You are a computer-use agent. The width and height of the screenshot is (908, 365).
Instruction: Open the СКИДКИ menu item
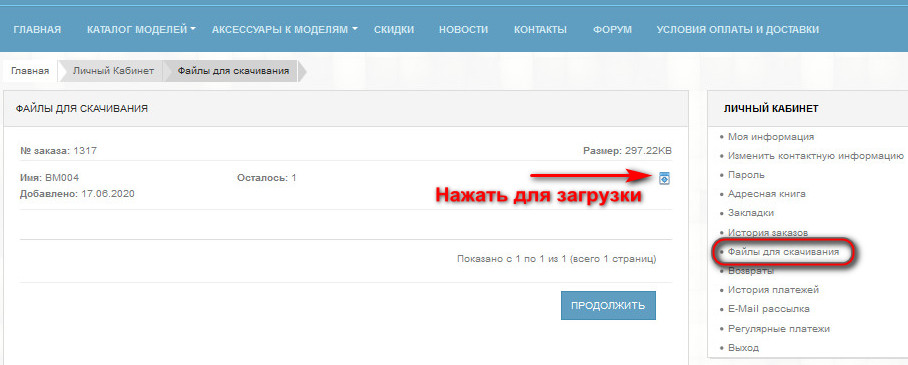[x=394, y=30]
